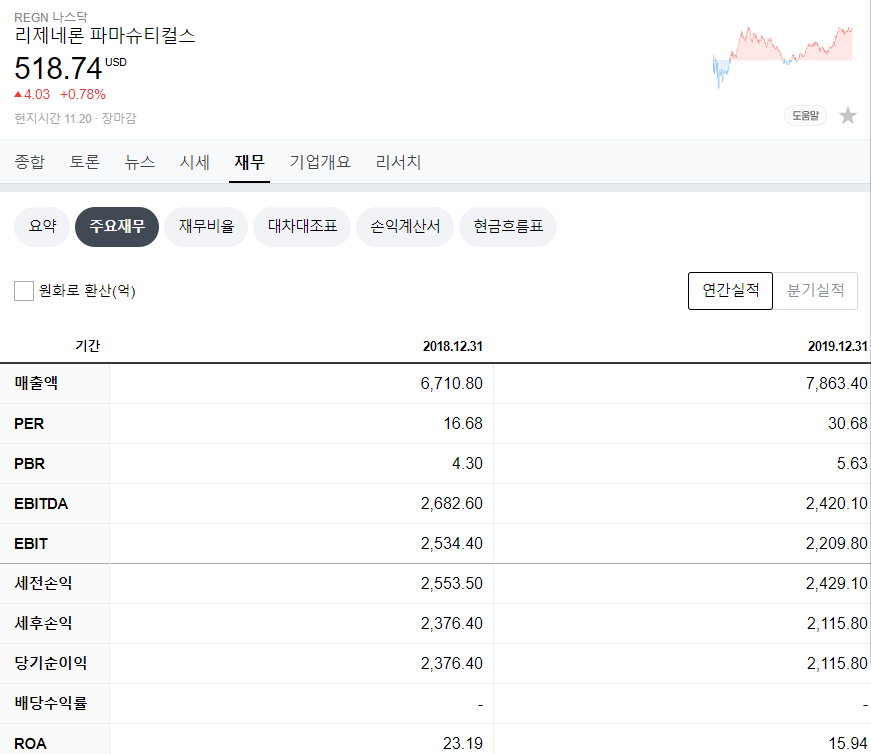
Task: Click the EBIT row label
Action: pos(31,543)
